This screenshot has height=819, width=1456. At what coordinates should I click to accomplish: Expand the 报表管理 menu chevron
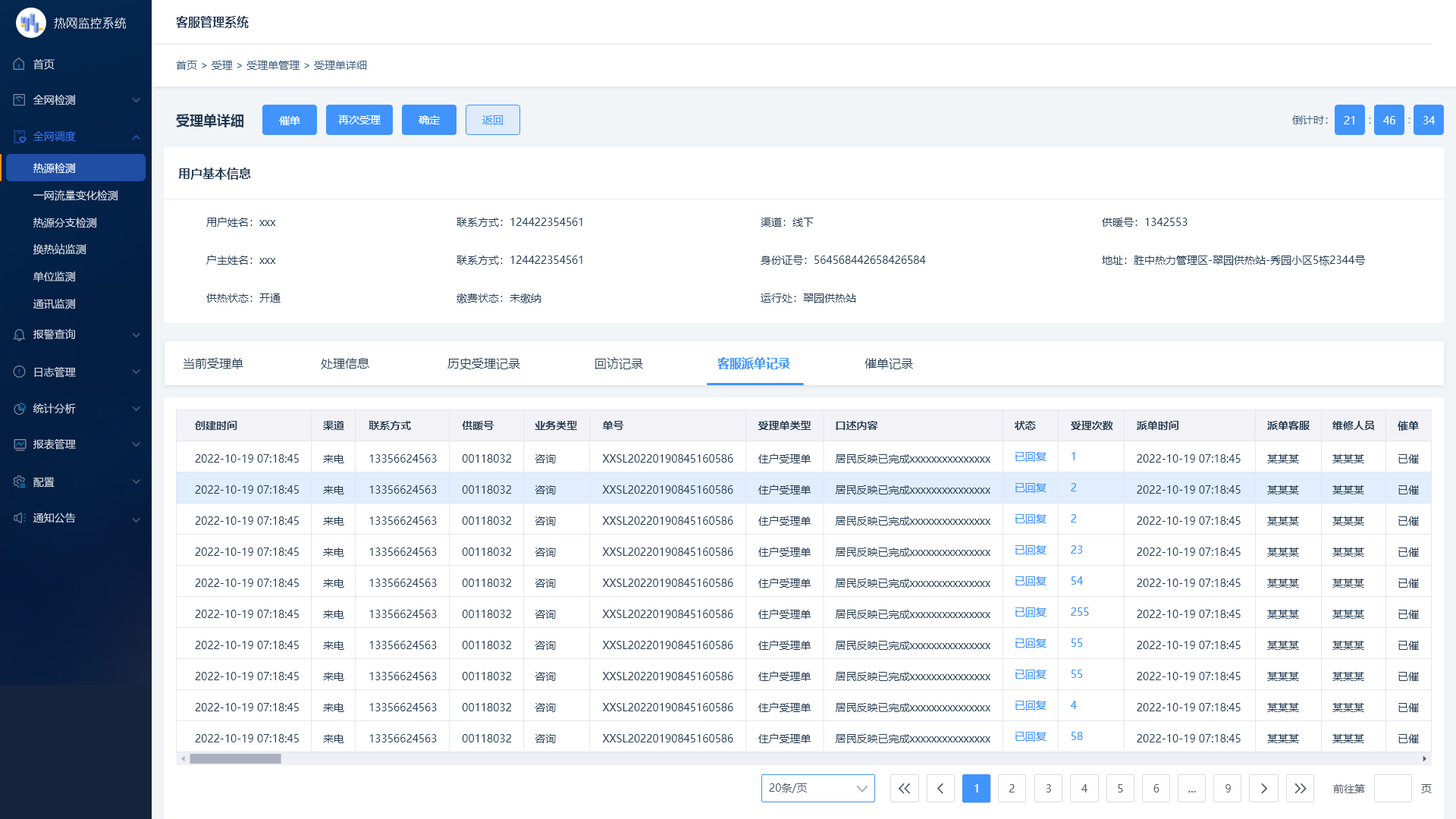pos(136,444)
